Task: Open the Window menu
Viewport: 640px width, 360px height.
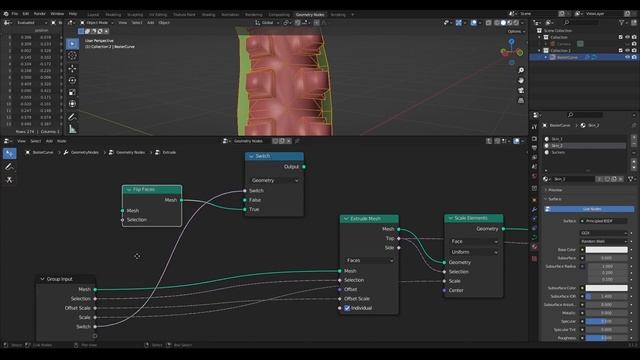Action: pyautogui.click(x=57, y=14)
